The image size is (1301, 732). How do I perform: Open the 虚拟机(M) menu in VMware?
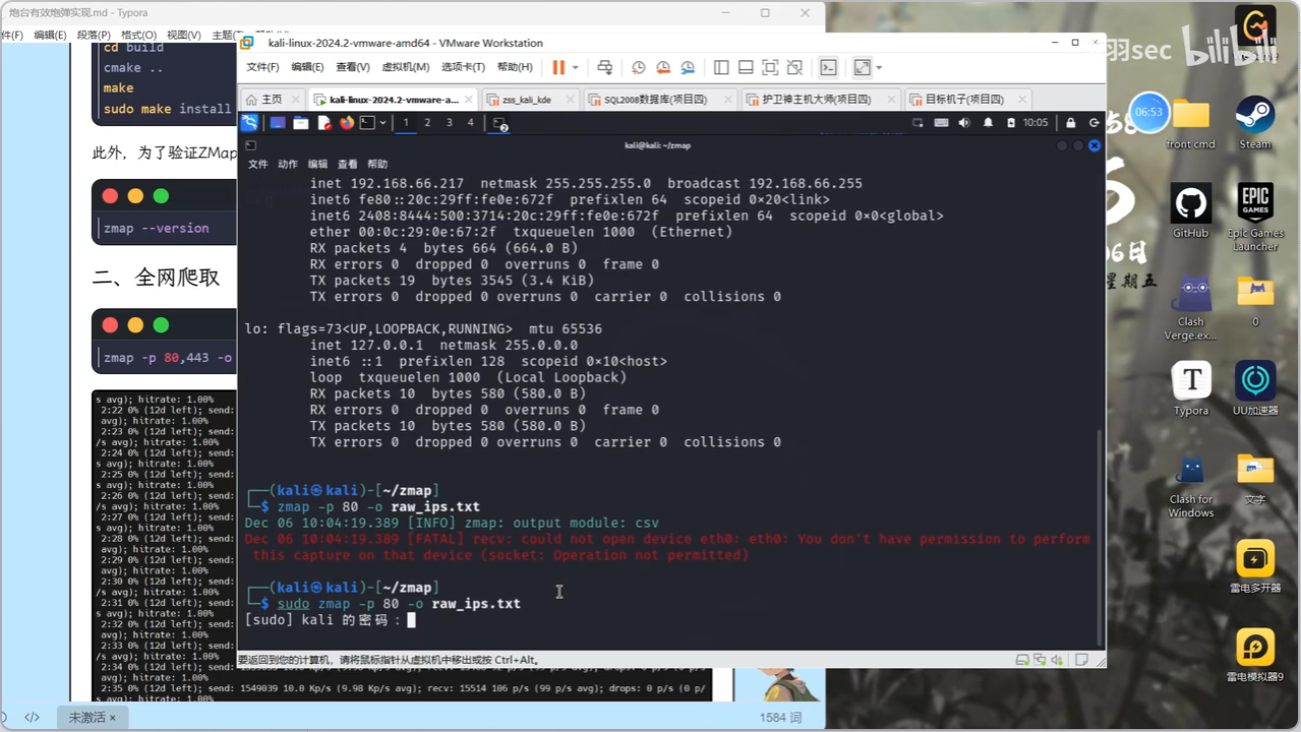click(405, 67)
